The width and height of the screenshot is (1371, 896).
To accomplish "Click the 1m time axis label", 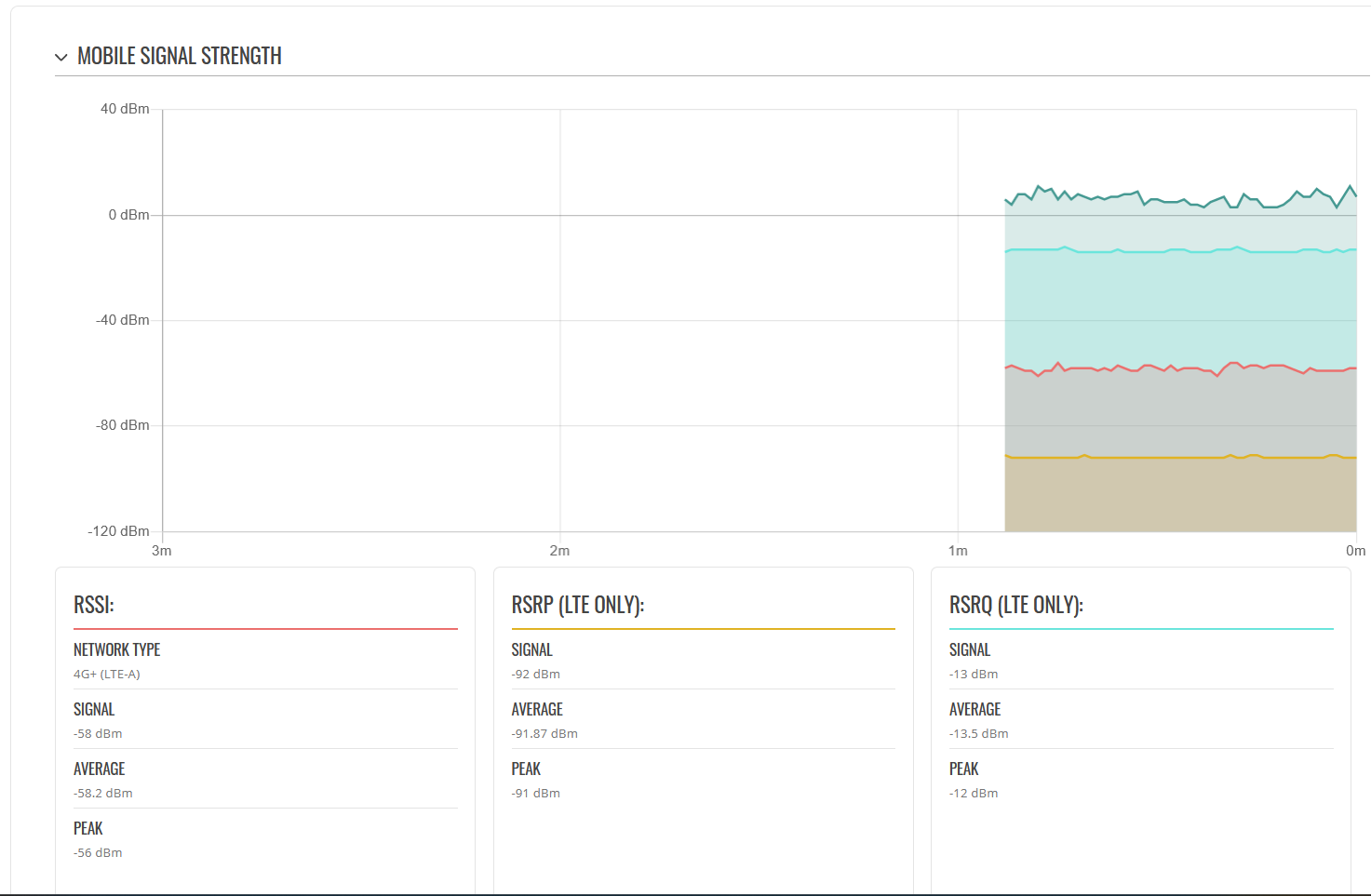I will 958,551.
